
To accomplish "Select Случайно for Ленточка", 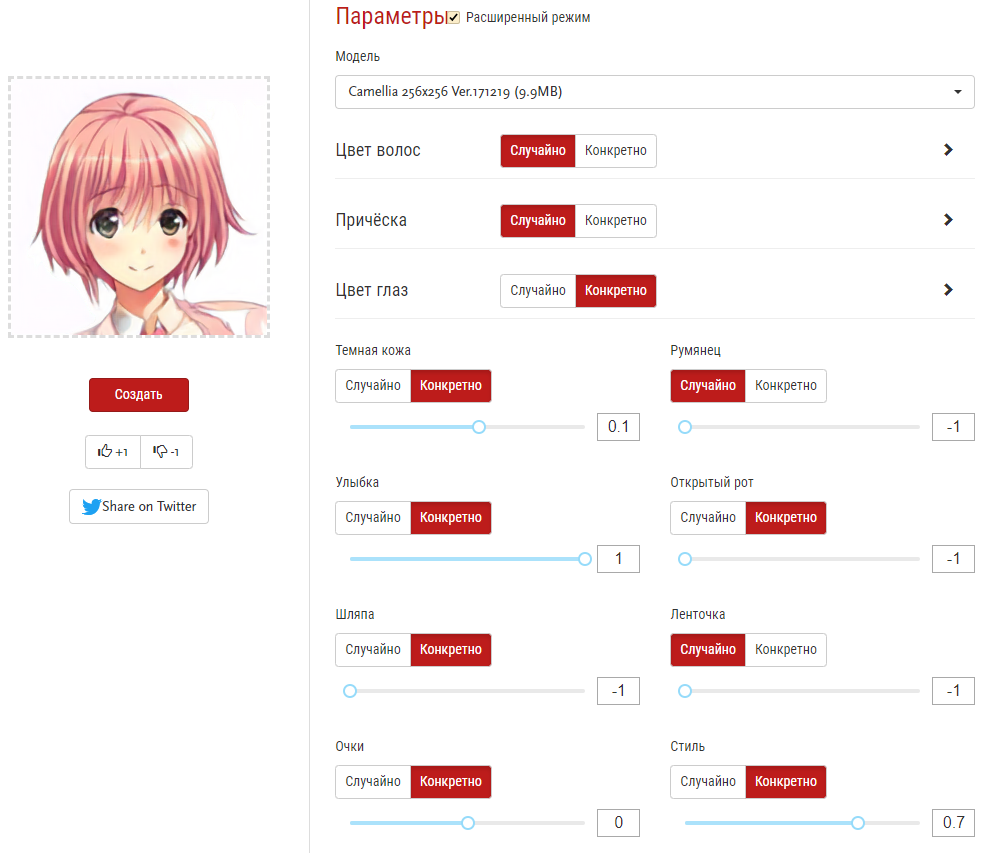I will 708,650.
